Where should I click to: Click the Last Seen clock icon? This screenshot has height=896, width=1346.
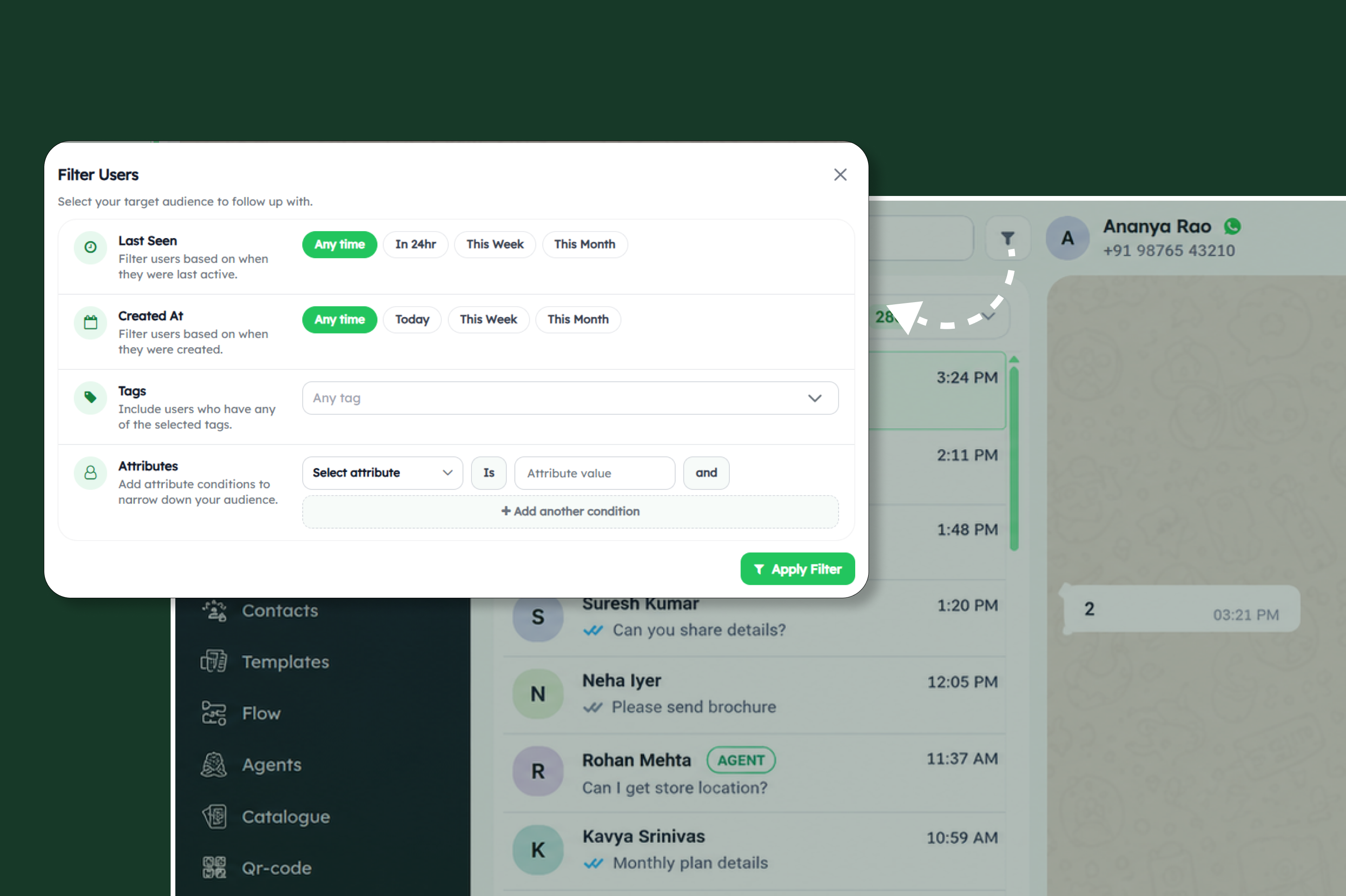click(x=90, y=248)
